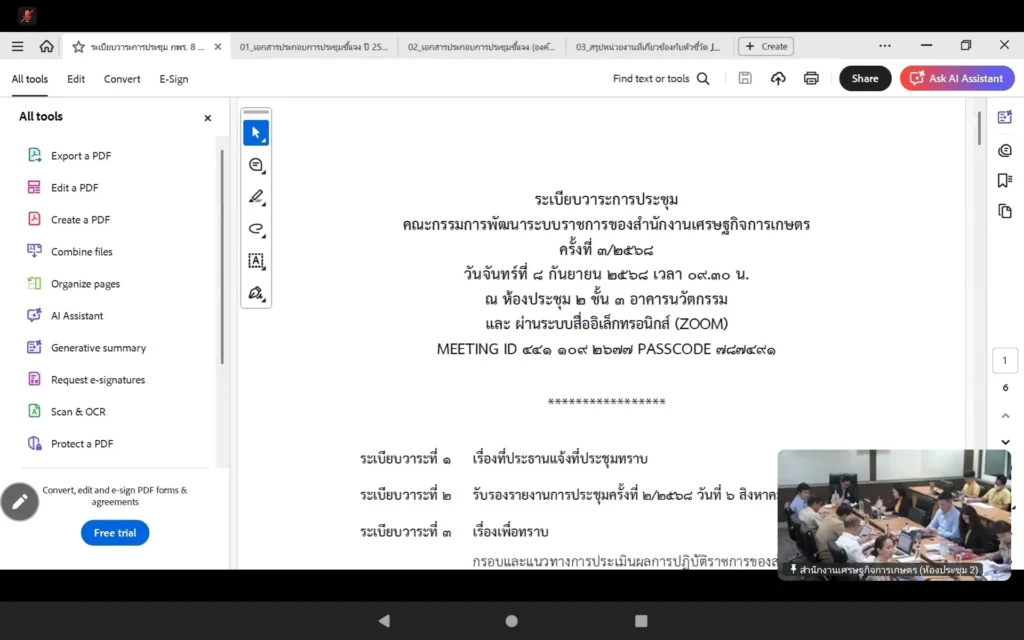1024x640 pixels.
Task: Click the search magnifier icon
Action: pos(703,78)
